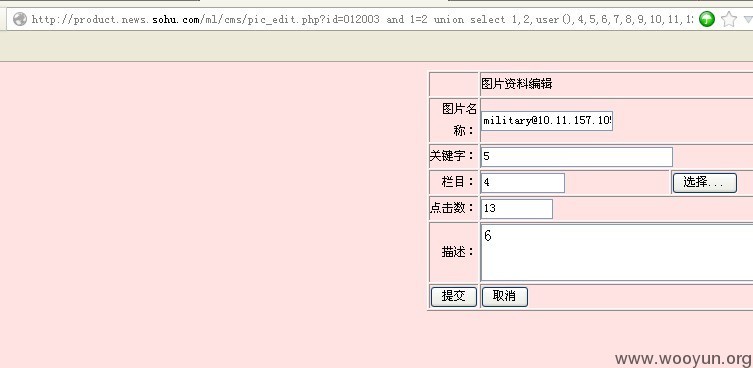Screen dimensions: 753x368
Task: Cancel editing with 取消 button
Action: click(x=505, y=297)
